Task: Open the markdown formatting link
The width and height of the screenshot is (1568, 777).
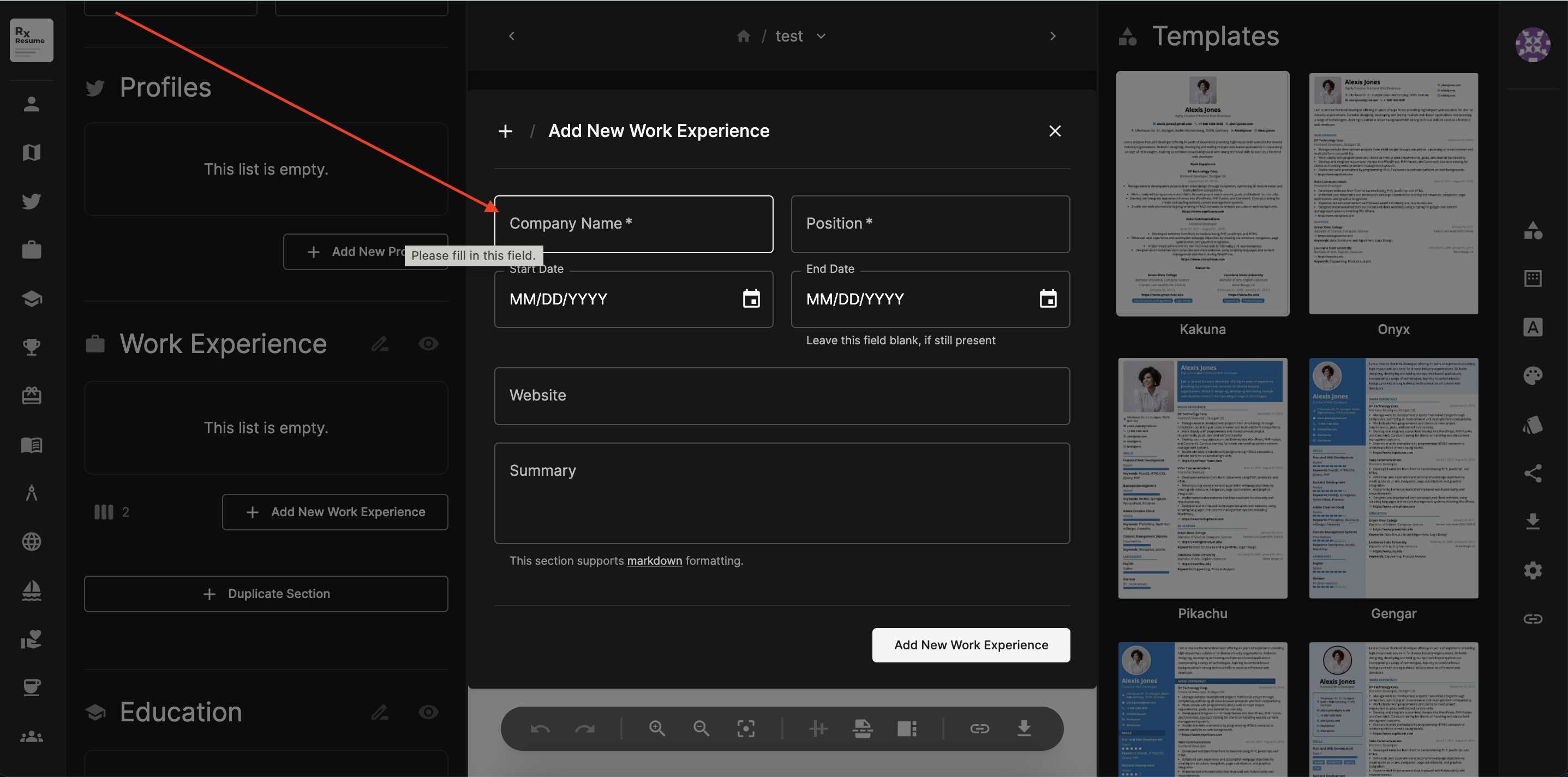Action: (654, 561)
